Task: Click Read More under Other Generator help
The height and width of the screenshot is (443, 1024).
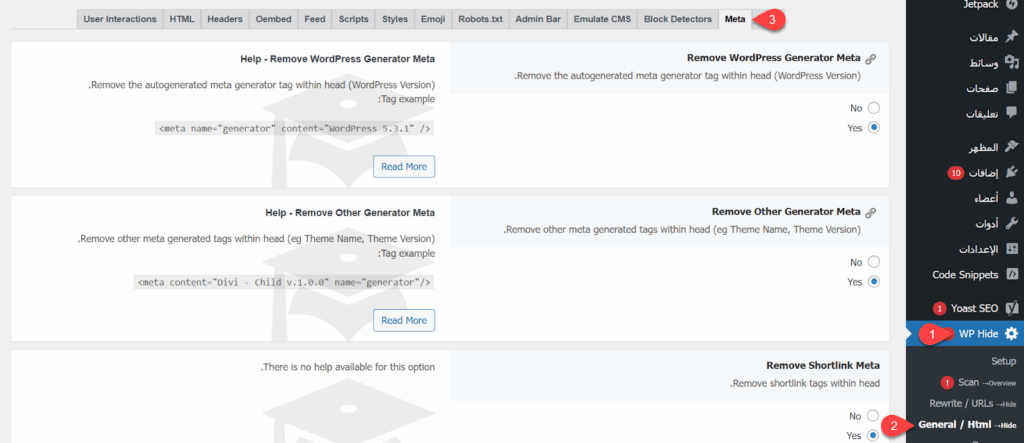Action: [404, 320]
